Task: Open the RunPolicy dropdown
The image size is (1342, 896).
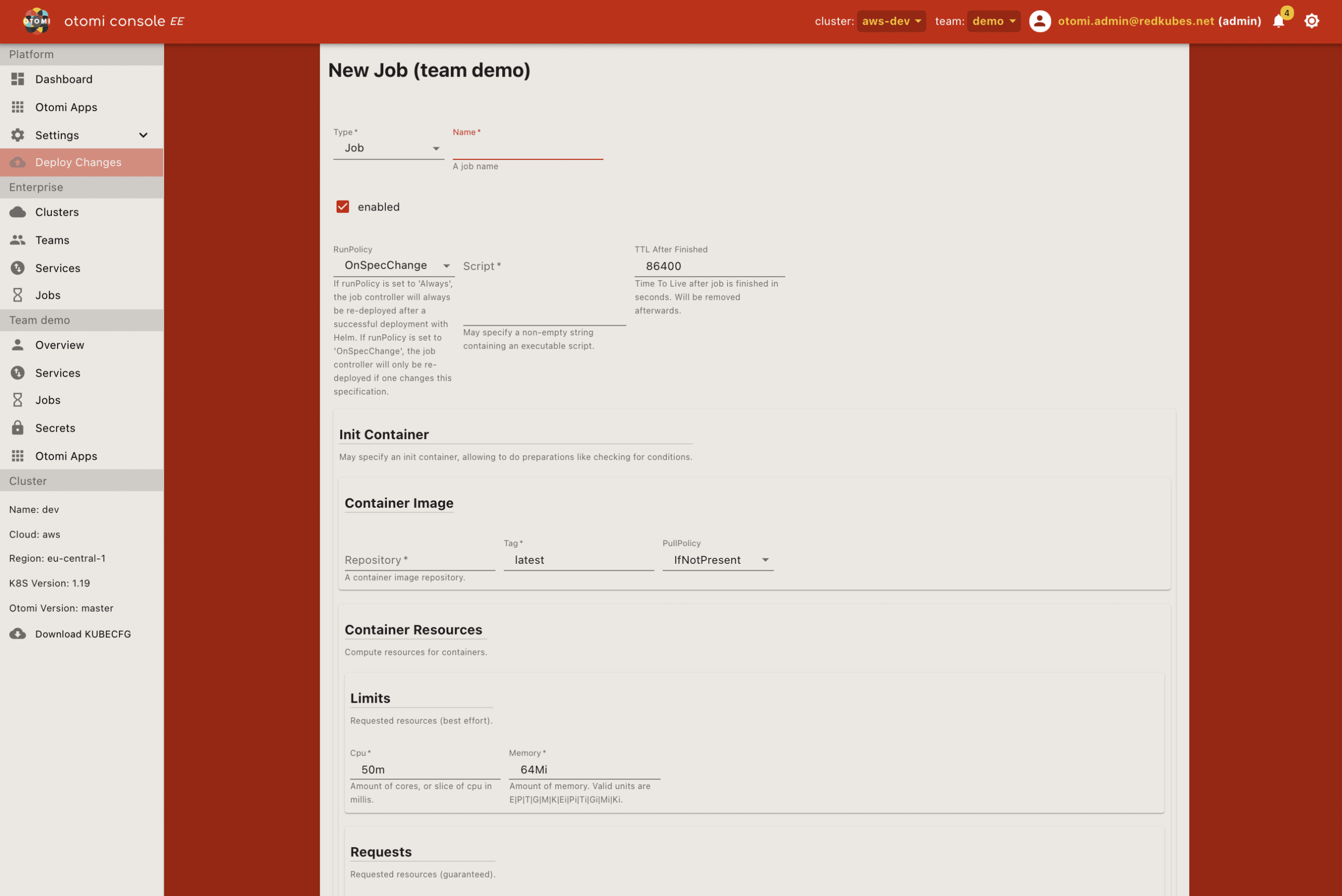Action: (x=394, y=265)
